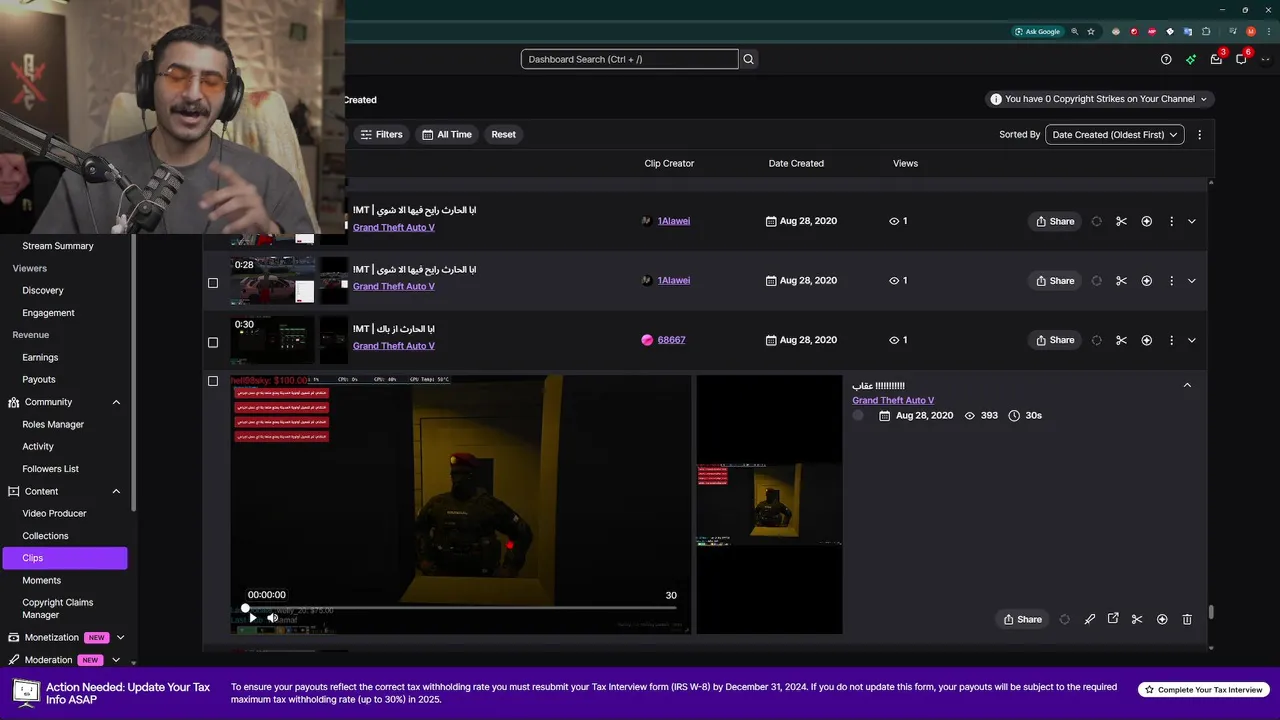
Task: Select Clips in the sidebar
Action: pos(65,558)
